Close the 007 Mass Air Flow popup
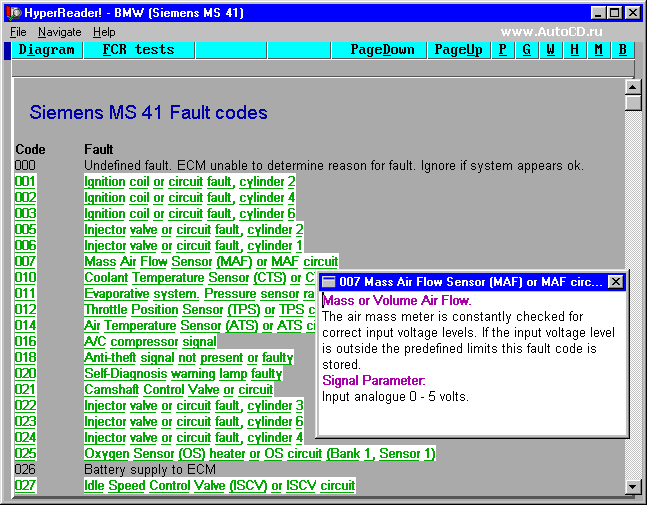 615,282
